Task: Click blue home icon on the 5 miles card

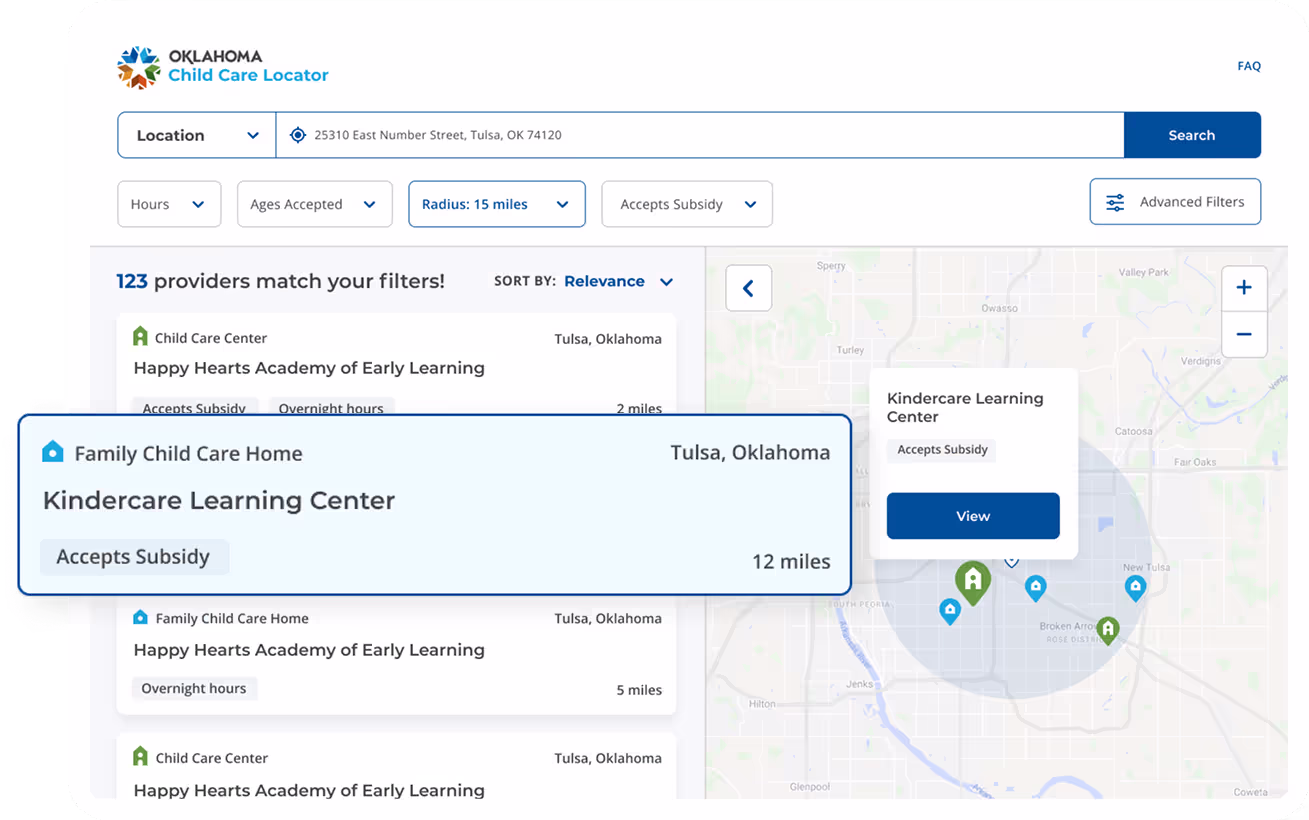Action: 141,618
